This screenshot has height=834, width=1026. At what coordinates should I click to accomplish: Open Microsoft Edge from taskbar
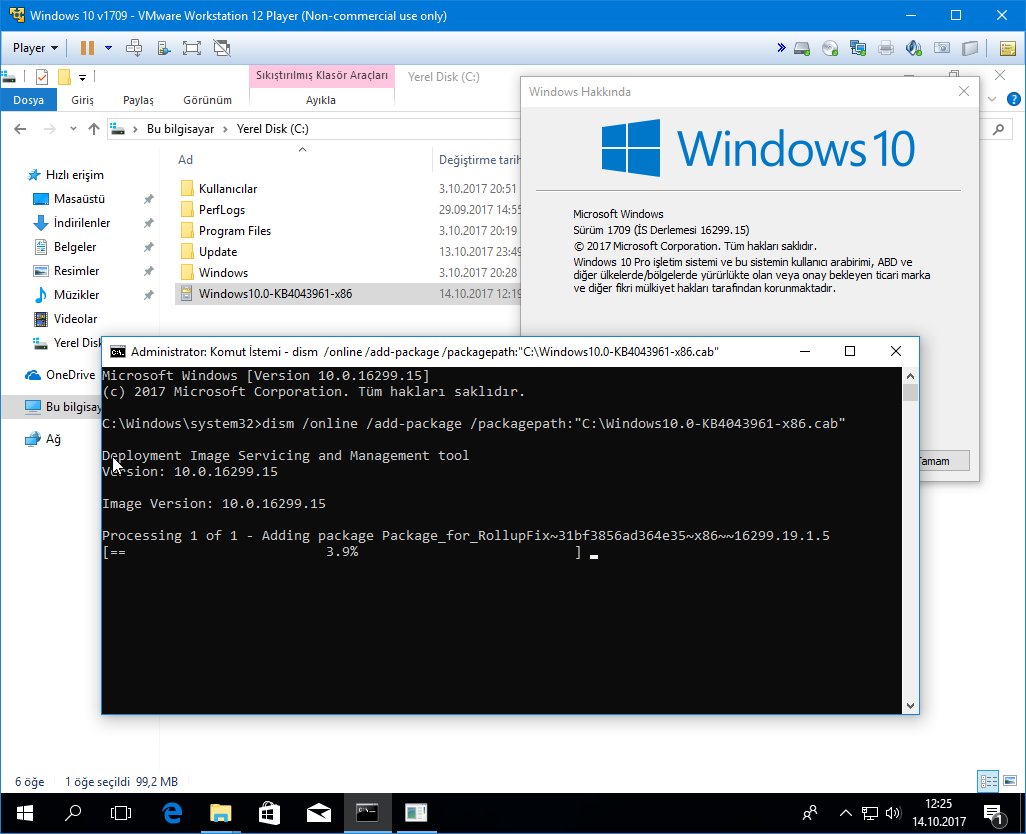pos(172,813)
